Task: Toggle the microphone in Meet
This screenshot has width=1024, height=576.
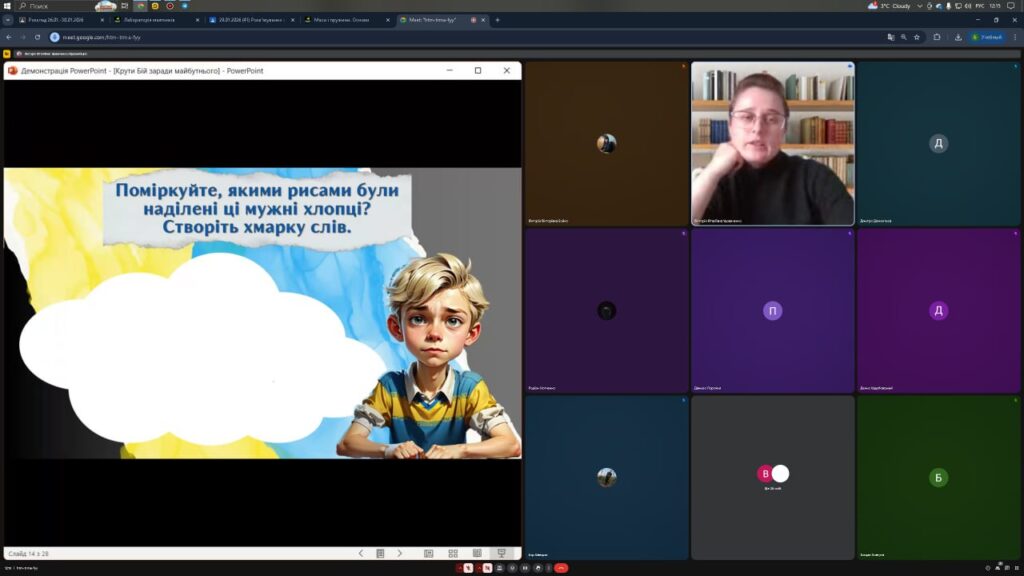Action: pos(467,568)
